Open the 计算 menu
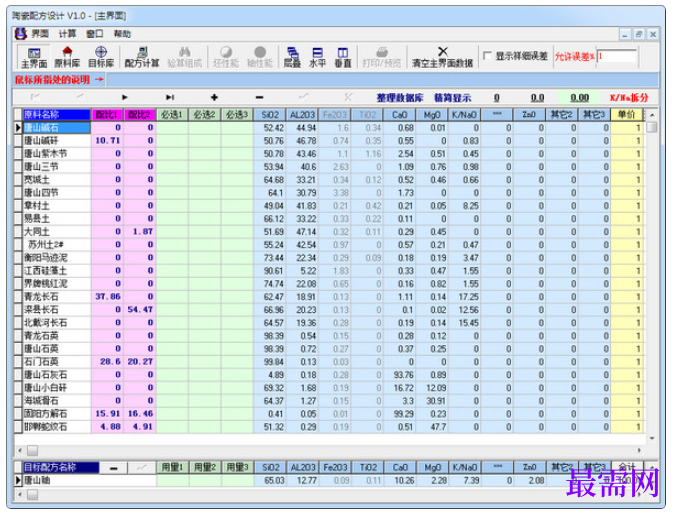678x514 pixels. coord(67,34)
